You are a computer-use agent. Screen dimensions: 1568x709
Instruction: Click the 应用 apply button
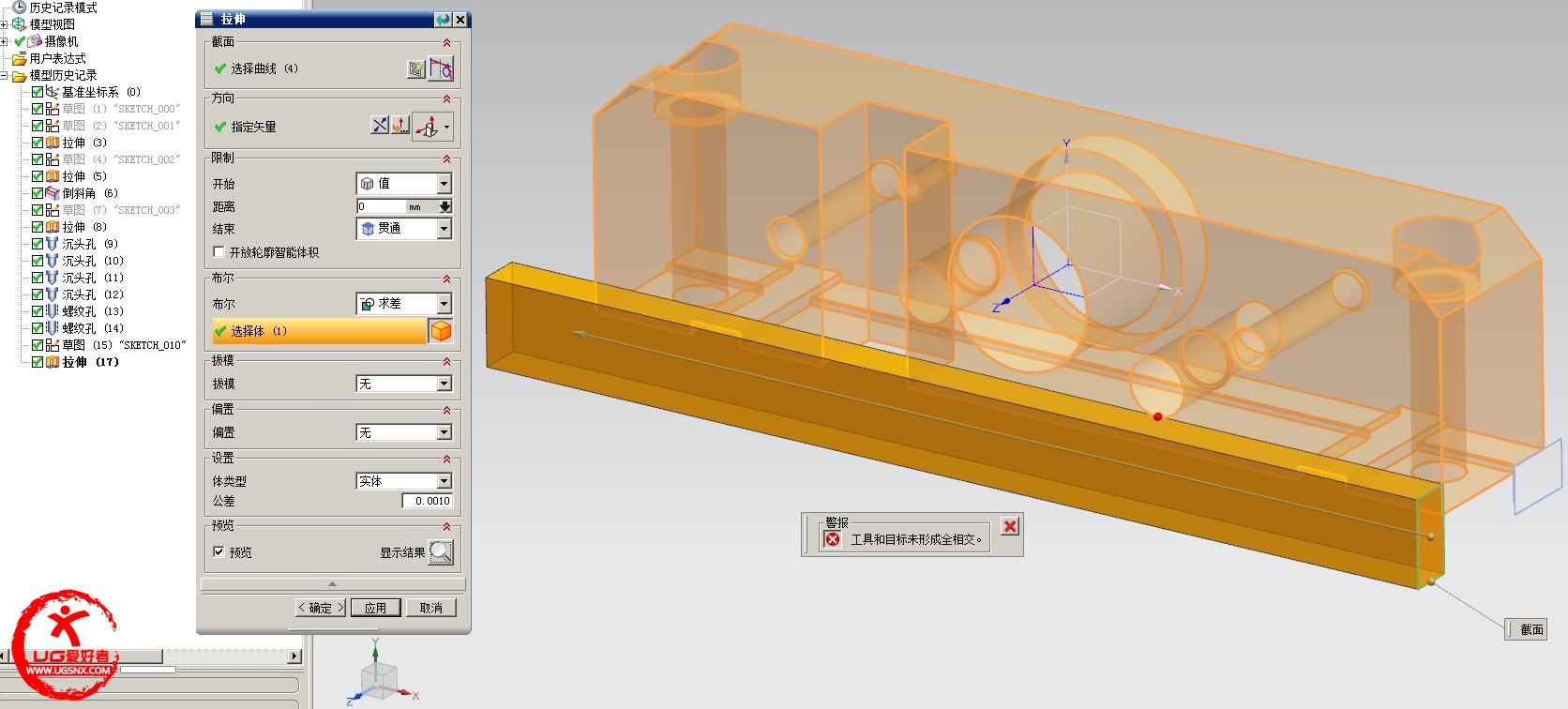(375, 608)
